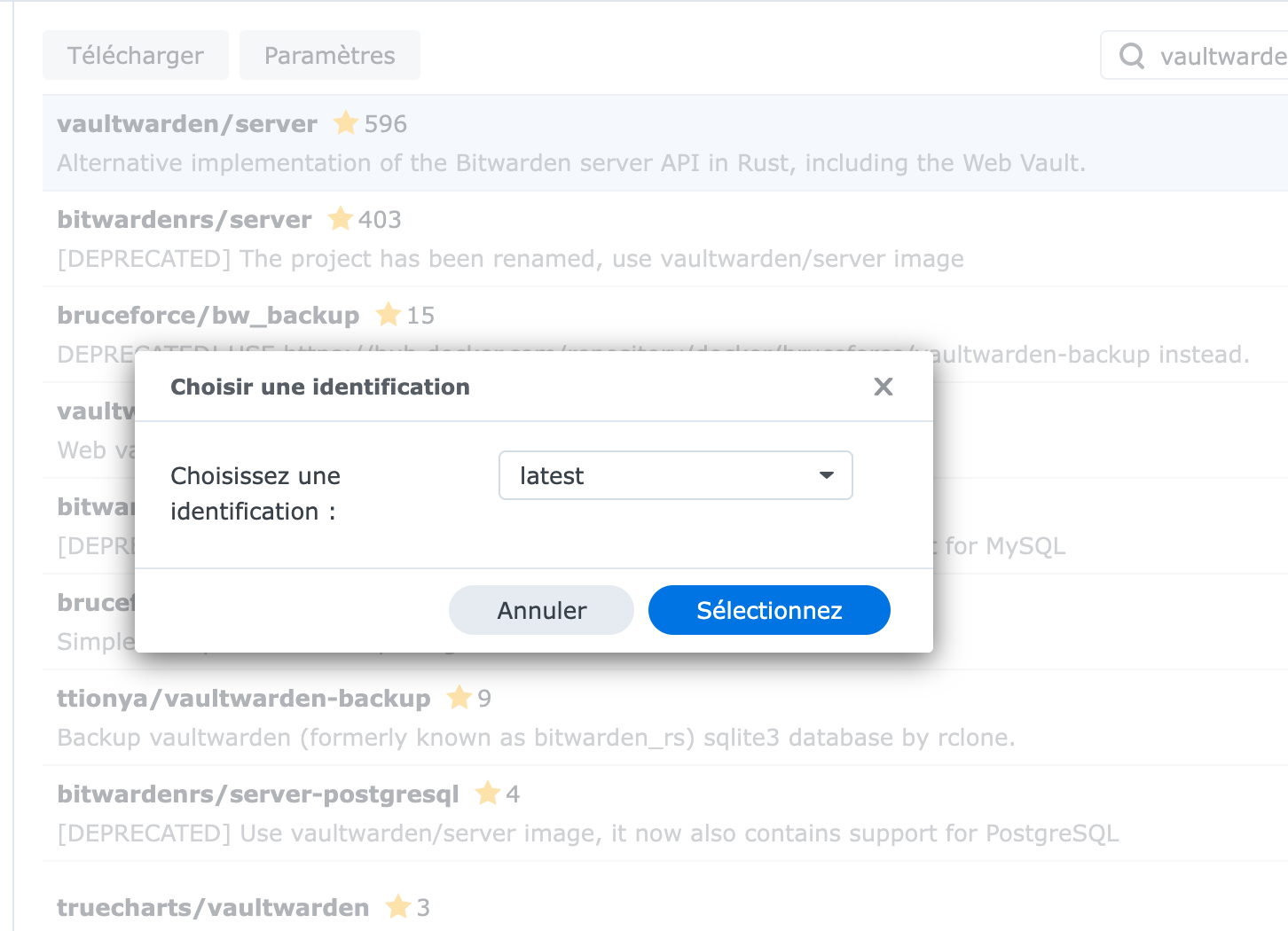
Task: Confirm with the Sélectionnez button
Action: point(769,610)
